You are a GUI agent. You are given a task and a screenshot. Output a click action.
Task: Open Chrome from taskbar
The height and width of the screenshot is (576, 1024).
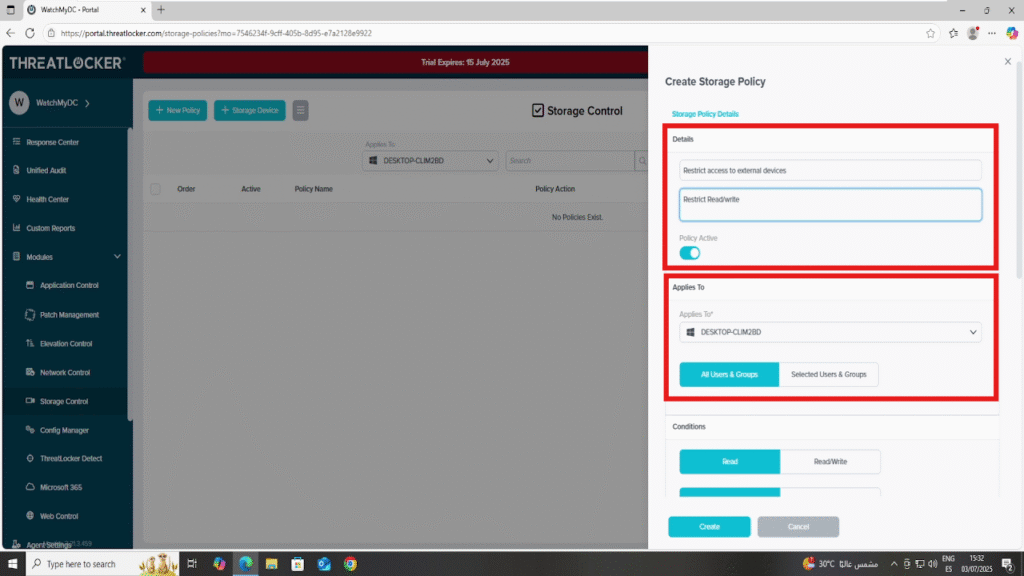pyautogui.click(x=351, y=564)
